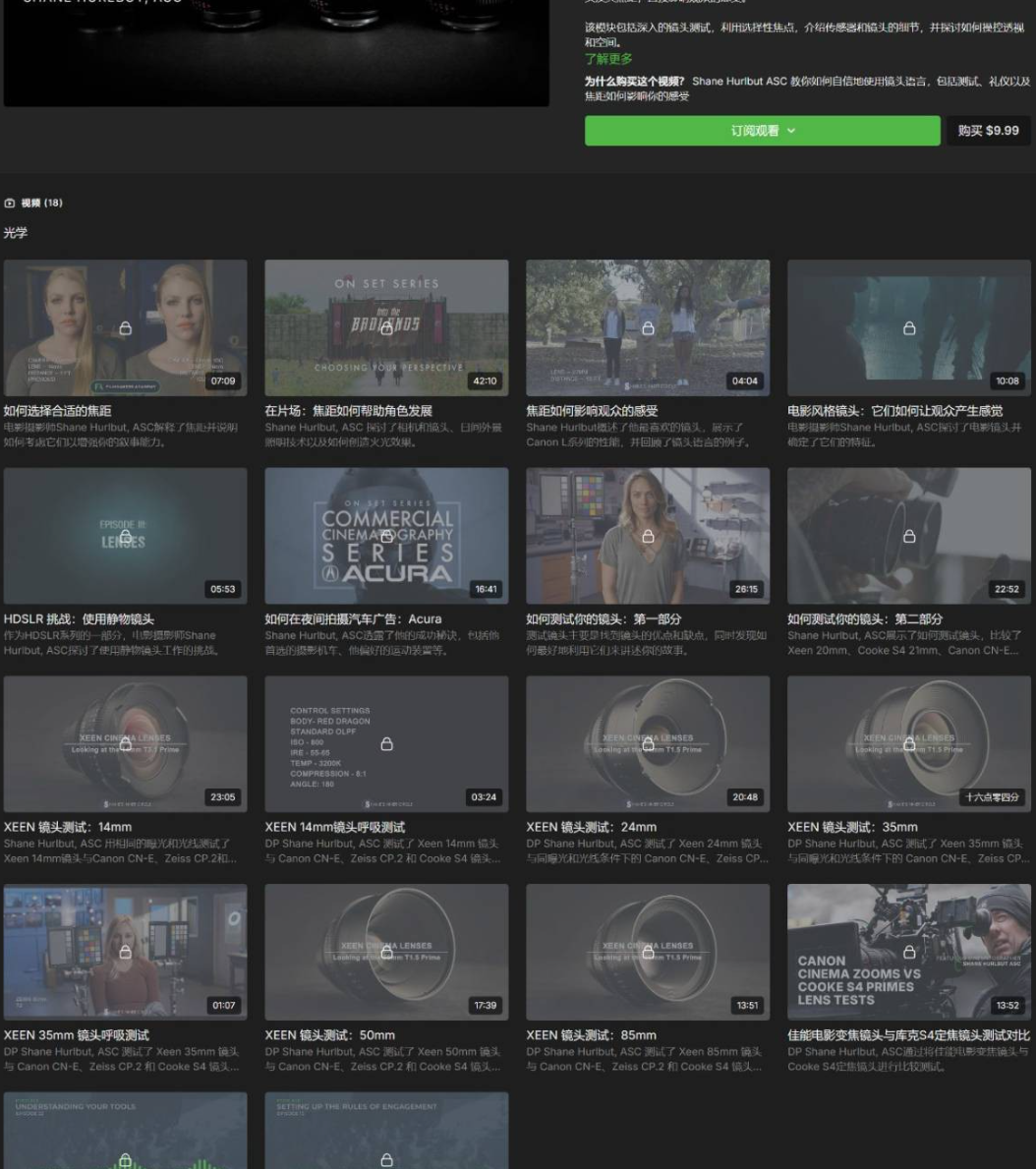Click the lock icon on XEEN 镜头测试：24mm thumbnail
This screenshot has width=1036, height=1169.
[x=648, y=744]
